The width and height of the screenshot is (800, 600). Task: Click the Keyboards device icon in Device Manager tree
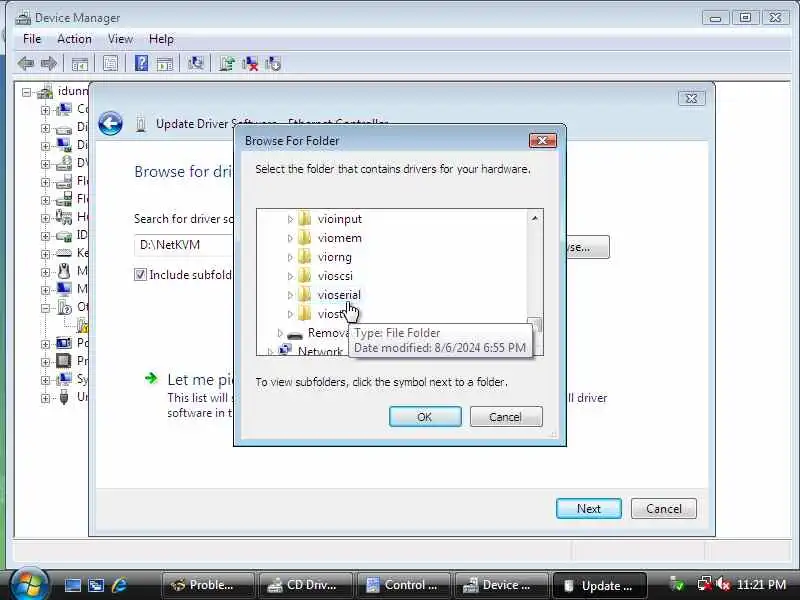64,253
